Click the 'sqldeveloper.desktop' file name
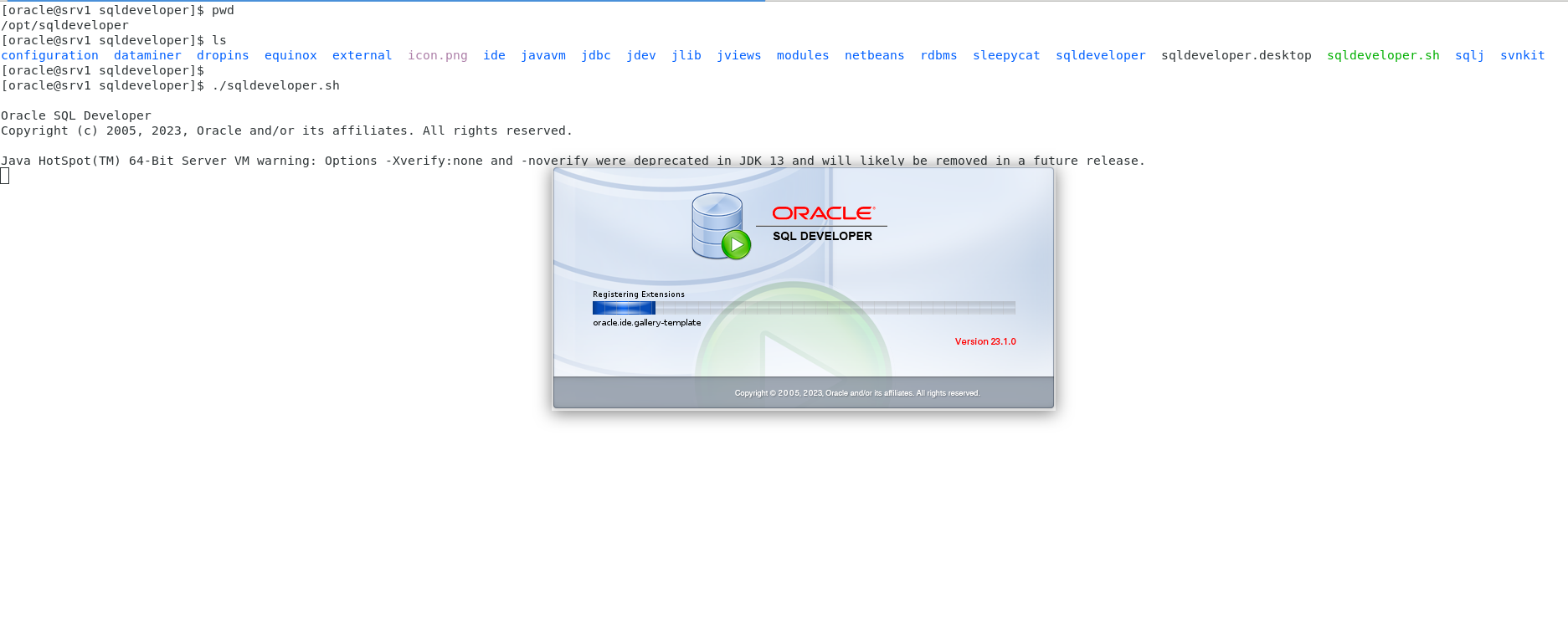Image resolution: width=1568 pixels, height=640 pixels. tap(1236, 55)
